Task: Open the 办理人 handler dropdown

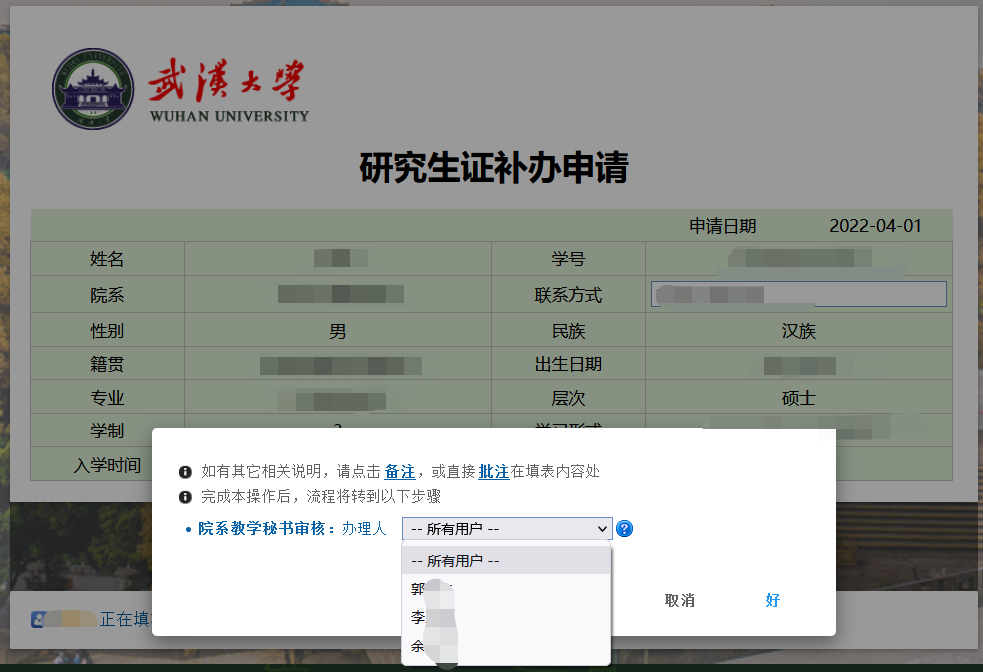Action: [x=506, y=529]
